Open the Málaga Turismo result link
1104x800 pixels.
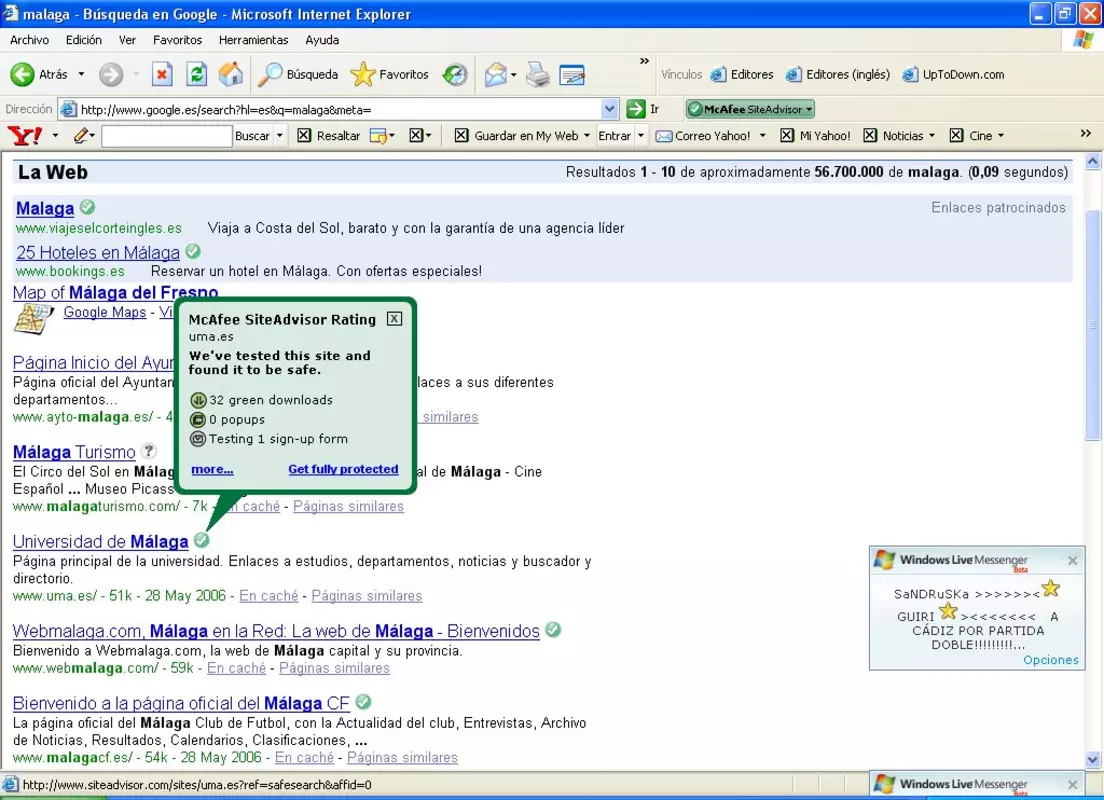click(x=74, y=452)
